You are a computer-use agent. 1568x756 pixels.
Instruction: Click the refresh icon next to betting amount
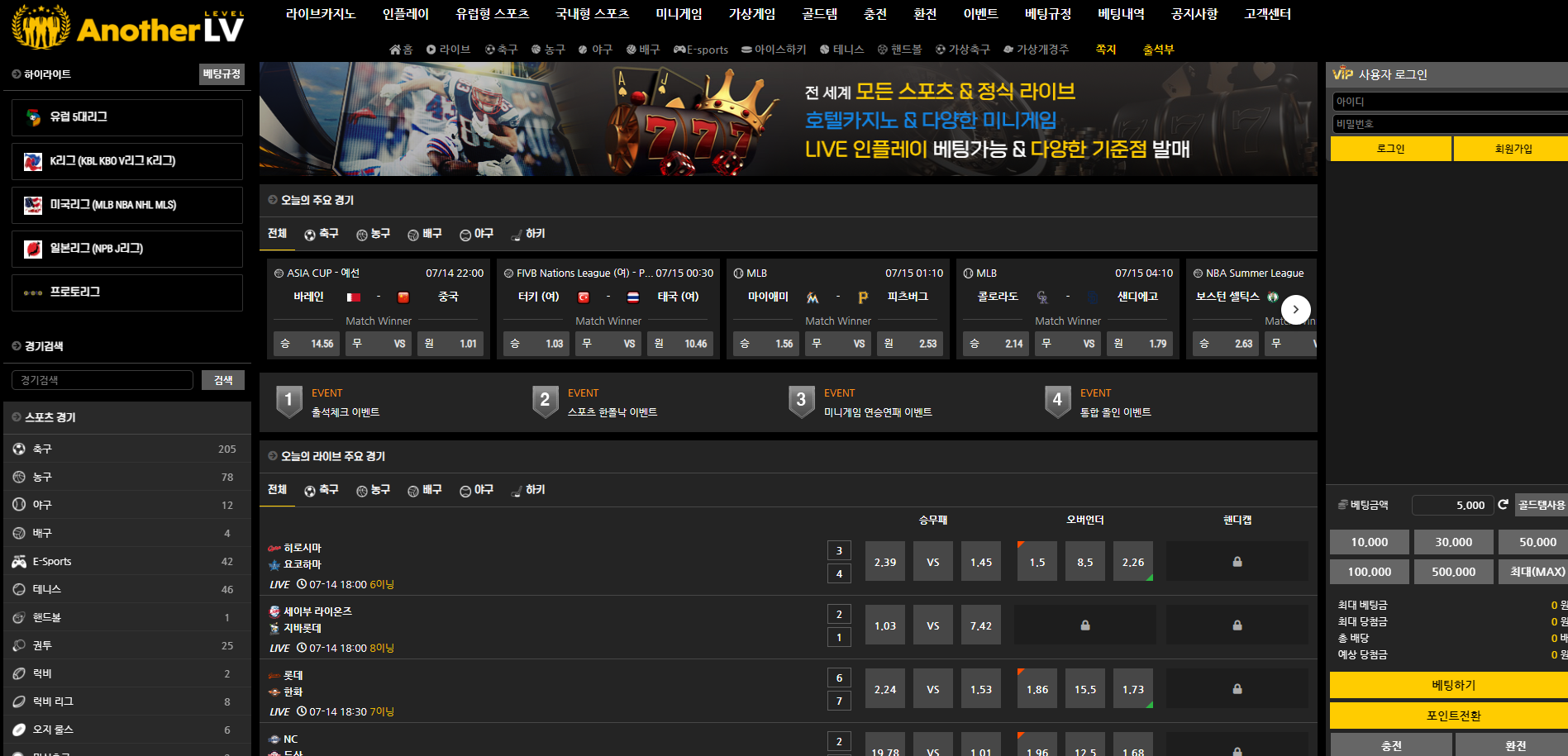(1503, 505)
